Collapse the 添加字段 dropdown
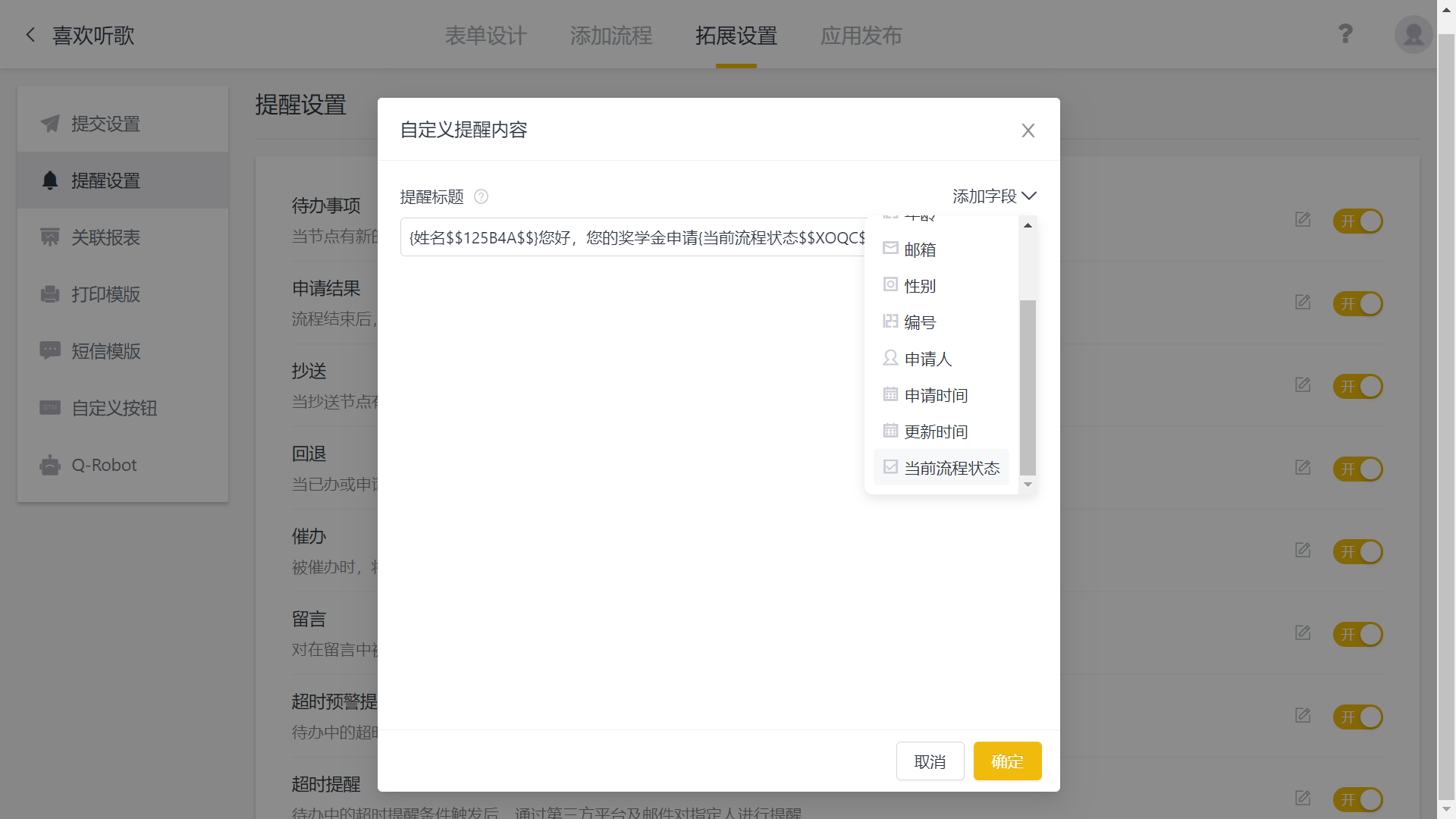 [x=994, y=196]
